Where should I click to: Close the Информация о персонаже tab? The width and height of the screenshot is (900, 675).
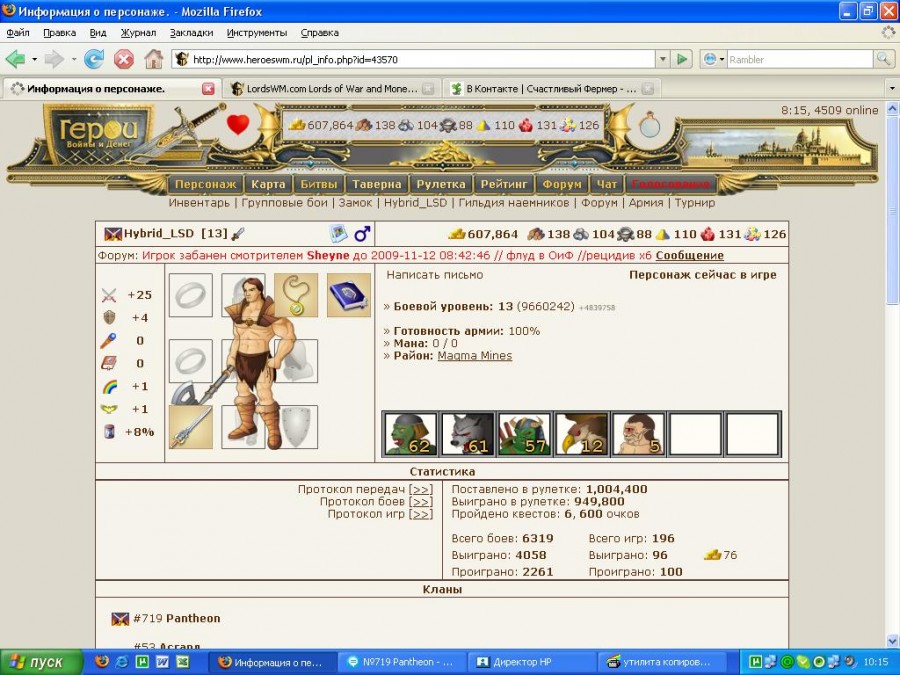[x=208, y=89]
